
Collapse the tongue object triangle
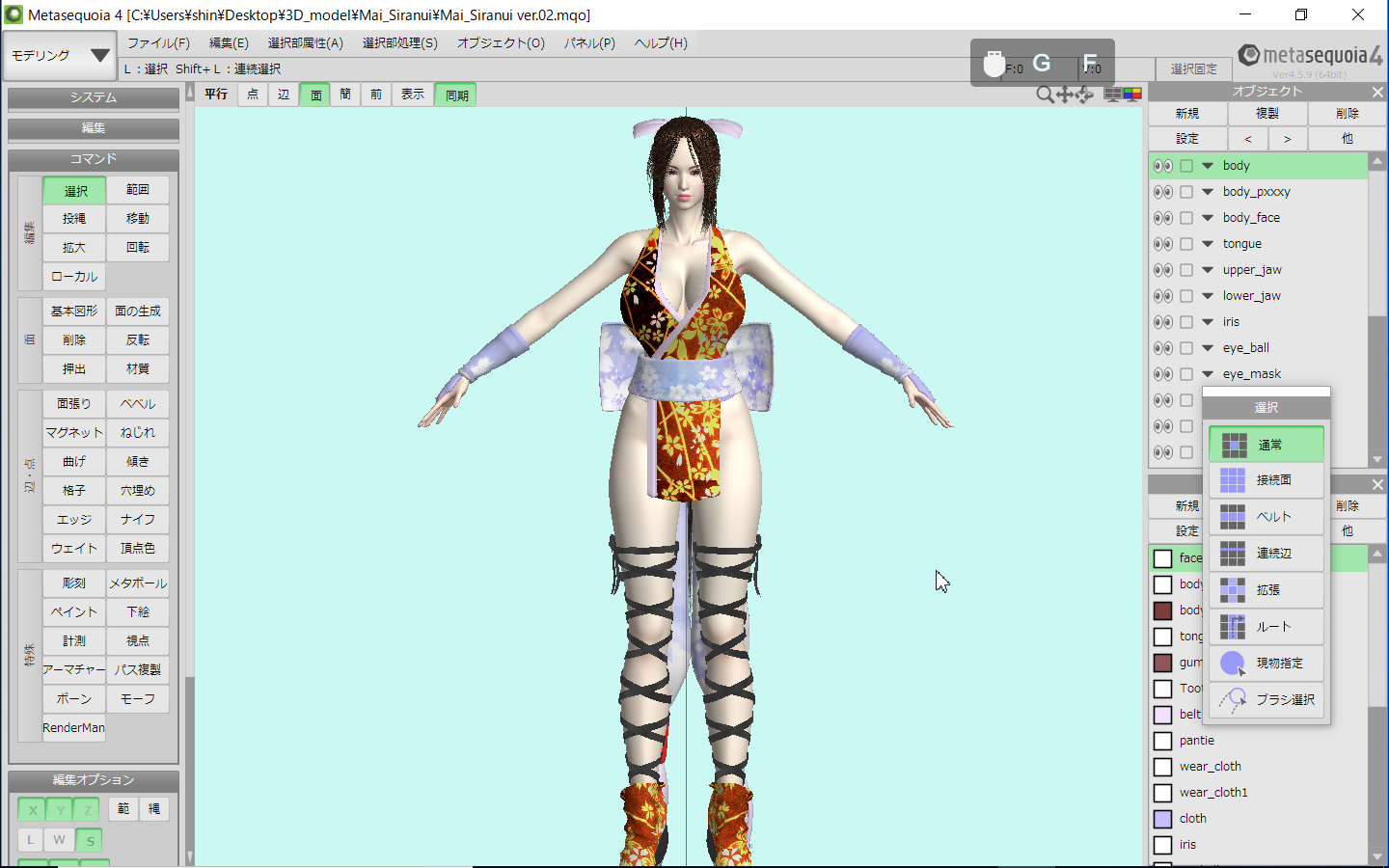[x=1208, y=244]
